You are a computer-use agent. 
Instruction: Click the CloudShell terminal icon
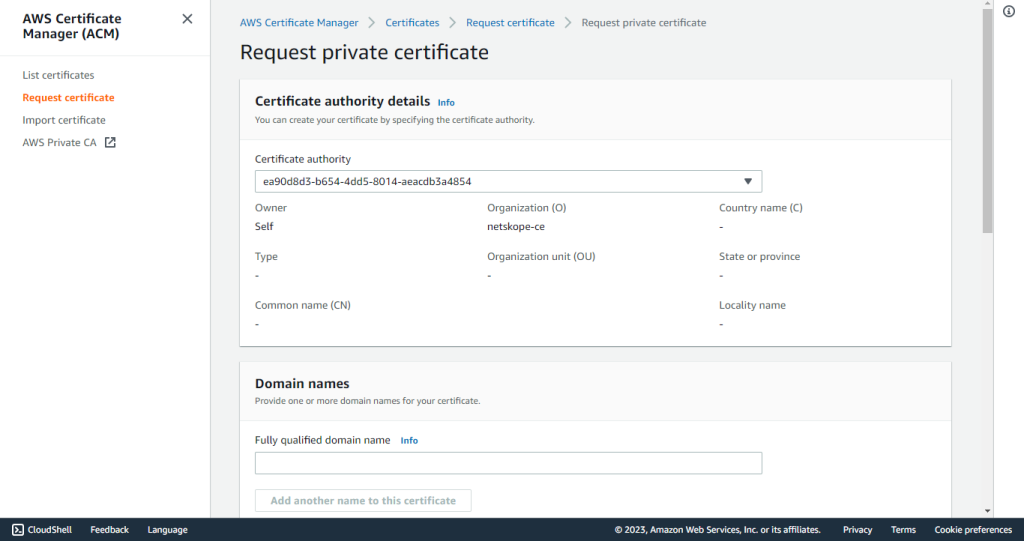coord(18,530)
